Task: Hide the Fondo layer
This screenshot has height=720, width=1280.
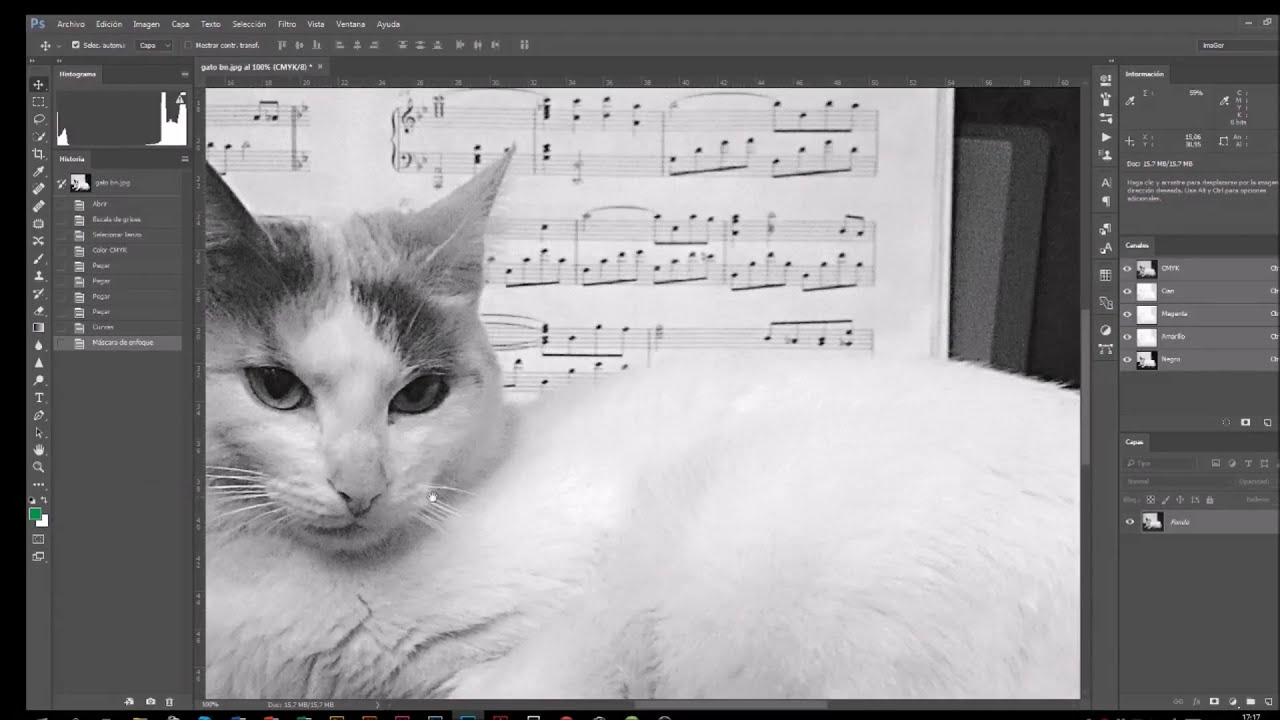Action: (x=1130, y=522)
